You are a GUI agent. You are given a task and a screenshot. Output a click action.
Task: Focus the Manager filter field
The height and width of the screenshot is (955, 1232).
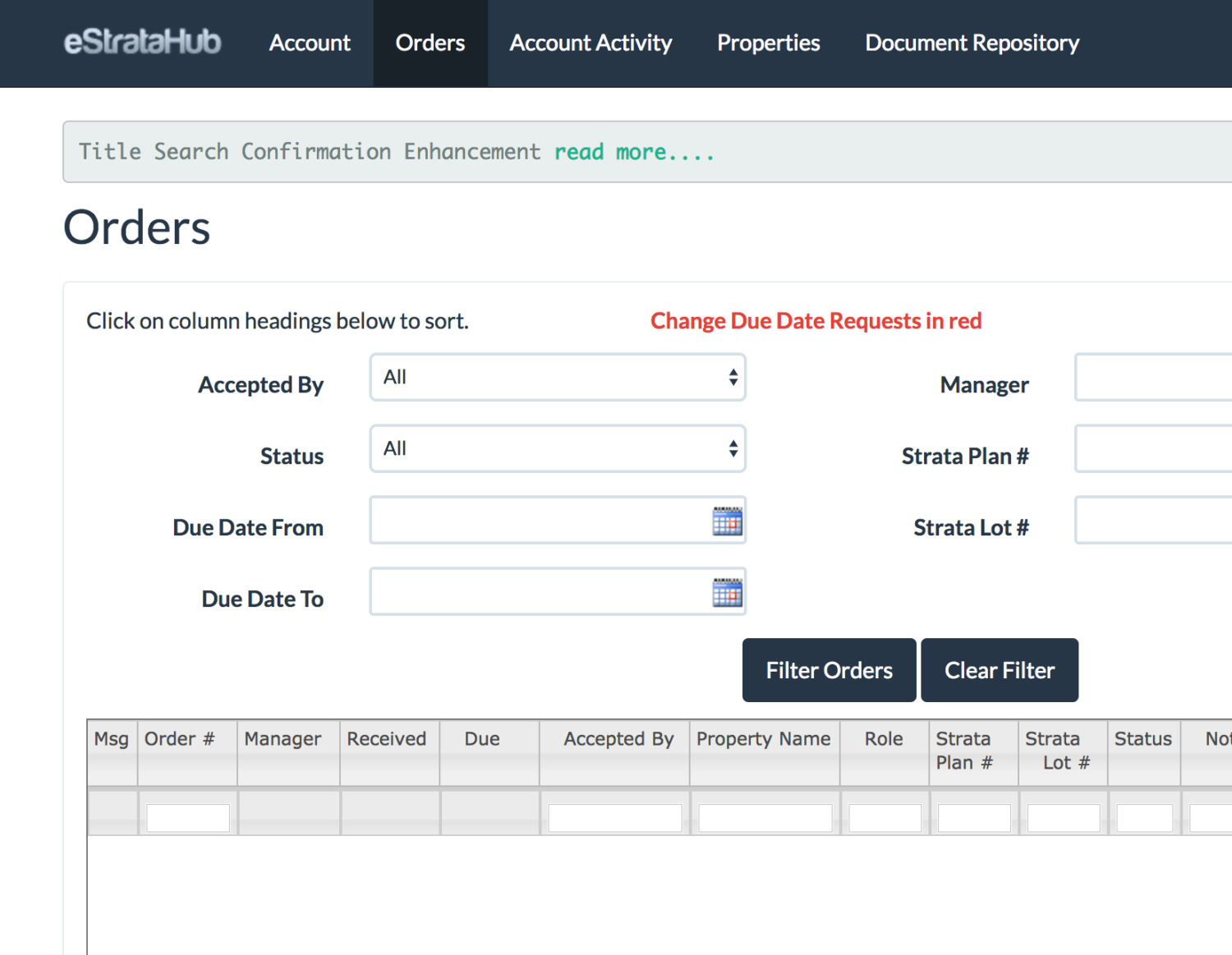tap(1153, 377)
